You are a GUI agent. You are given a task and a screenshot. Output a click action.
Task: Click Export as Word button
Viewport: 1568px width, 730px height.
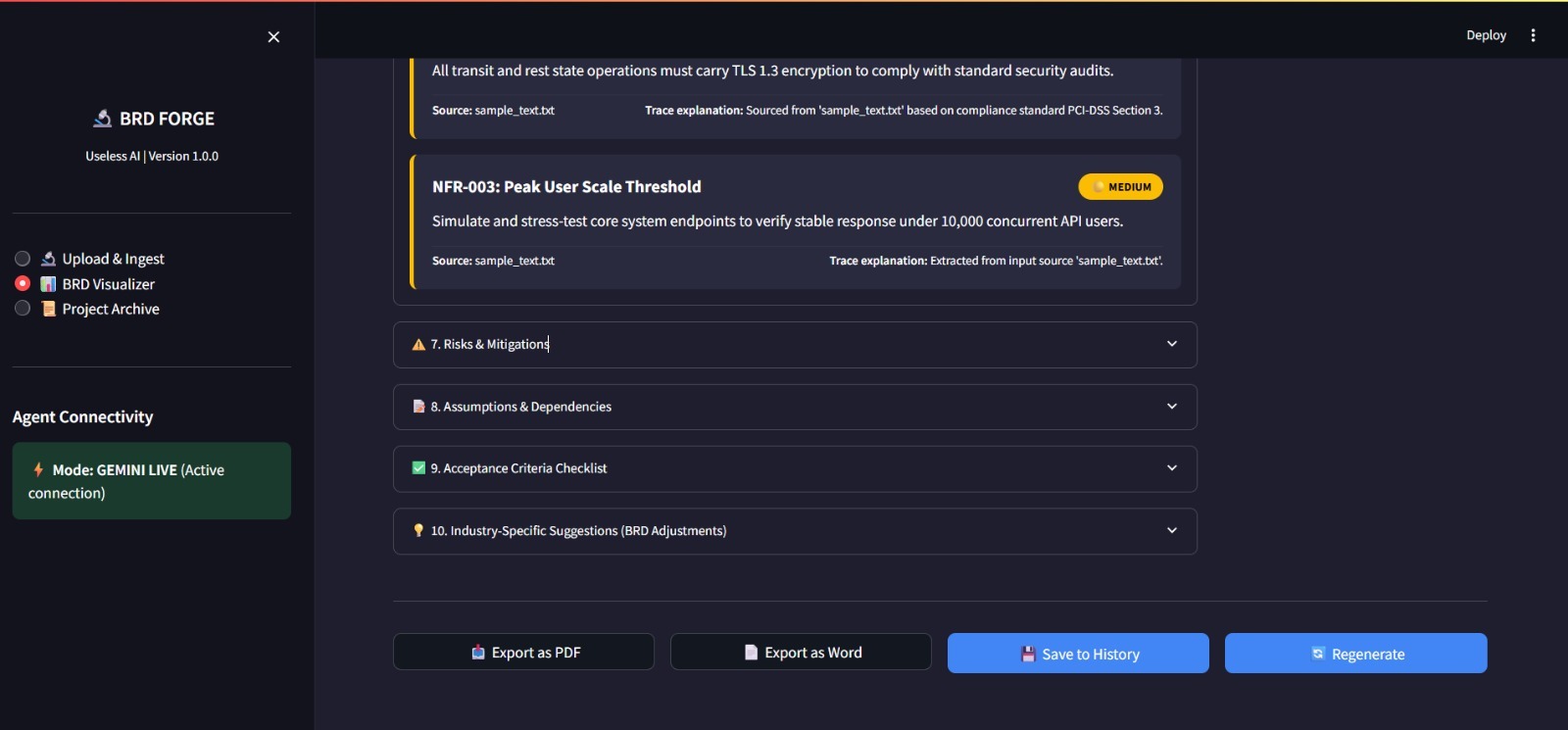tap(801, 652)
